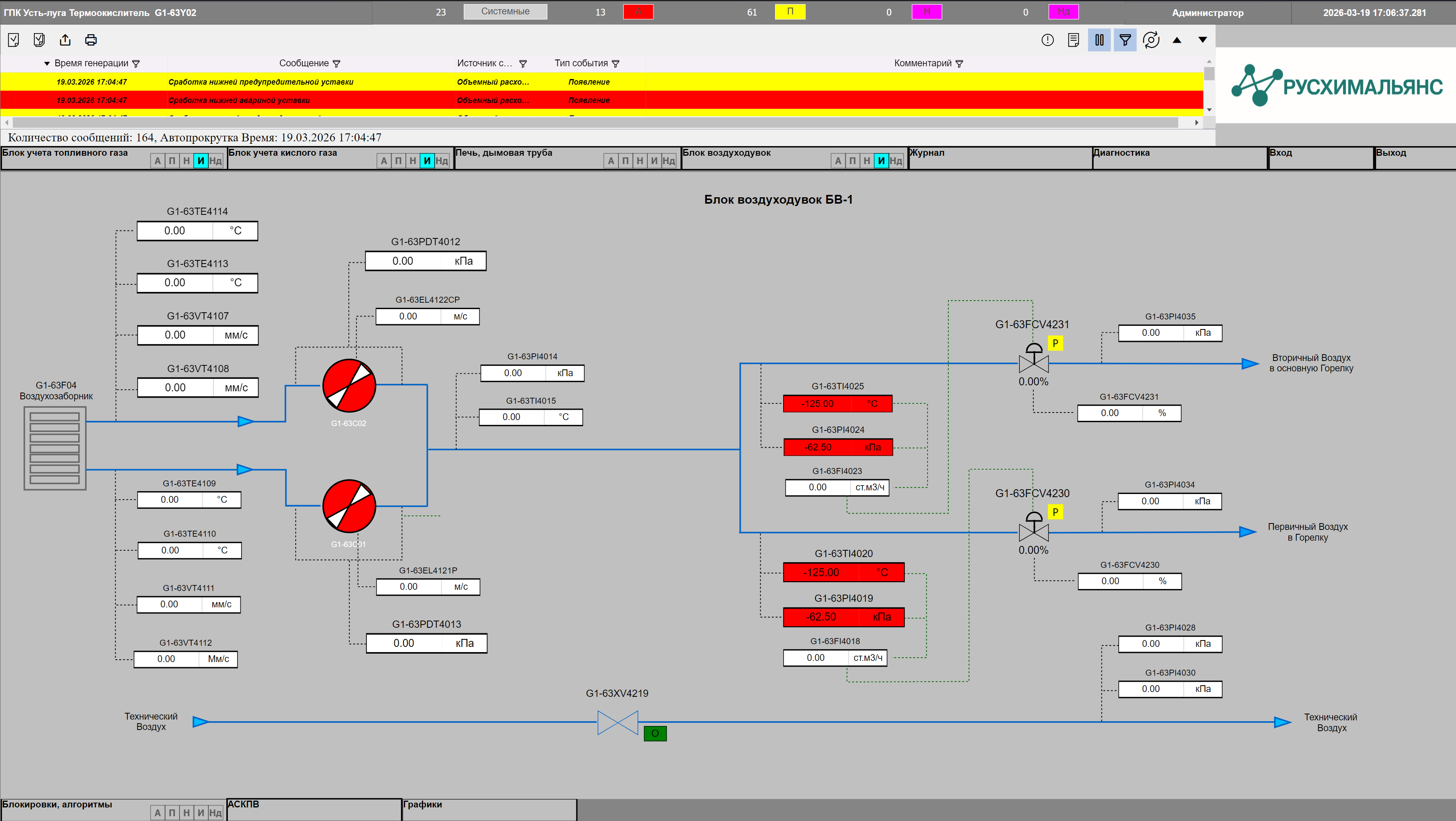Click journal horizontal scrollbar

pyautogui.click(x=596, y=122)
